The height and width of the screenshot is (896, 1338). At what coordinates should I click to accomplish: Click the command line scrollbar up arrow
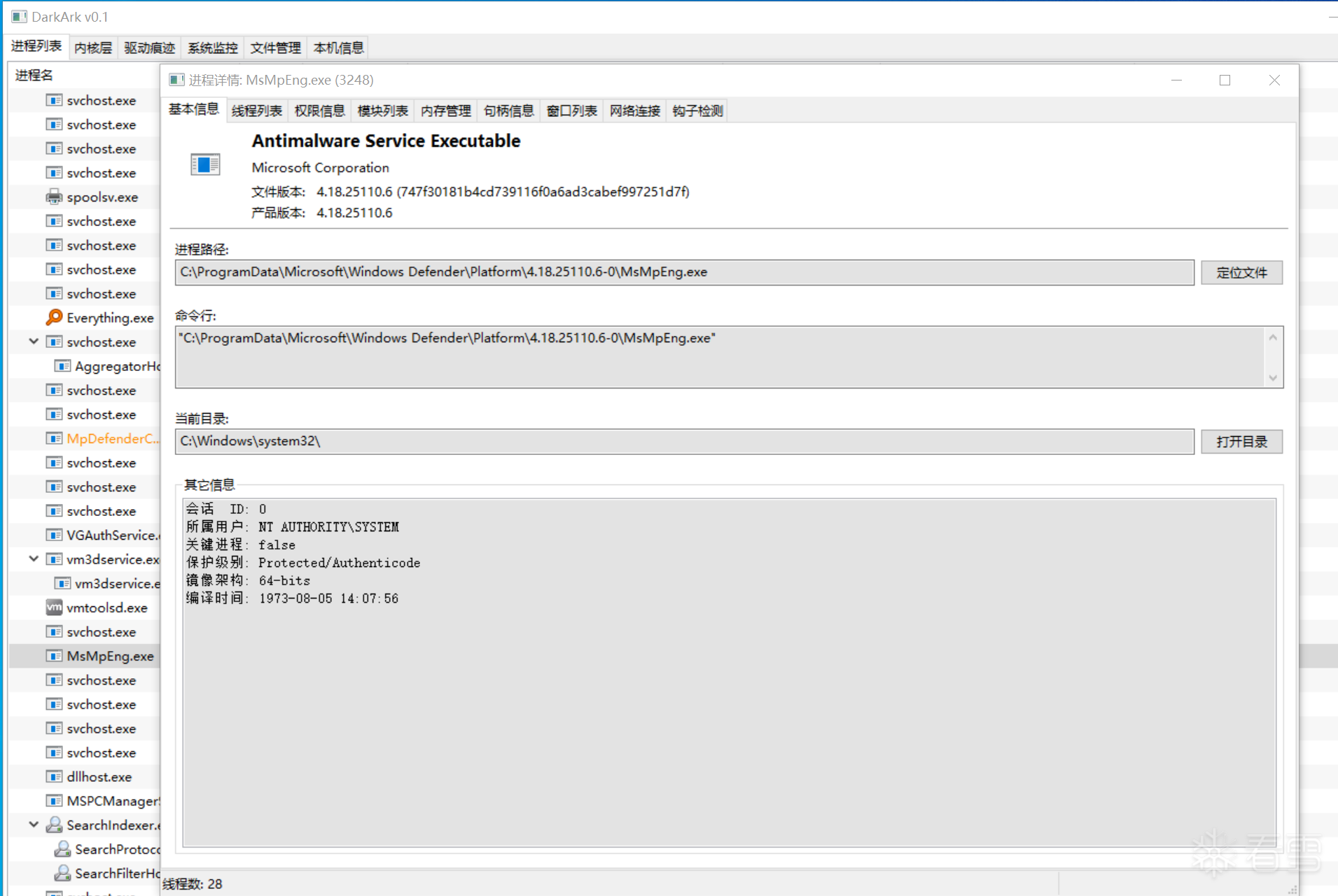[x=1273, y=337]
